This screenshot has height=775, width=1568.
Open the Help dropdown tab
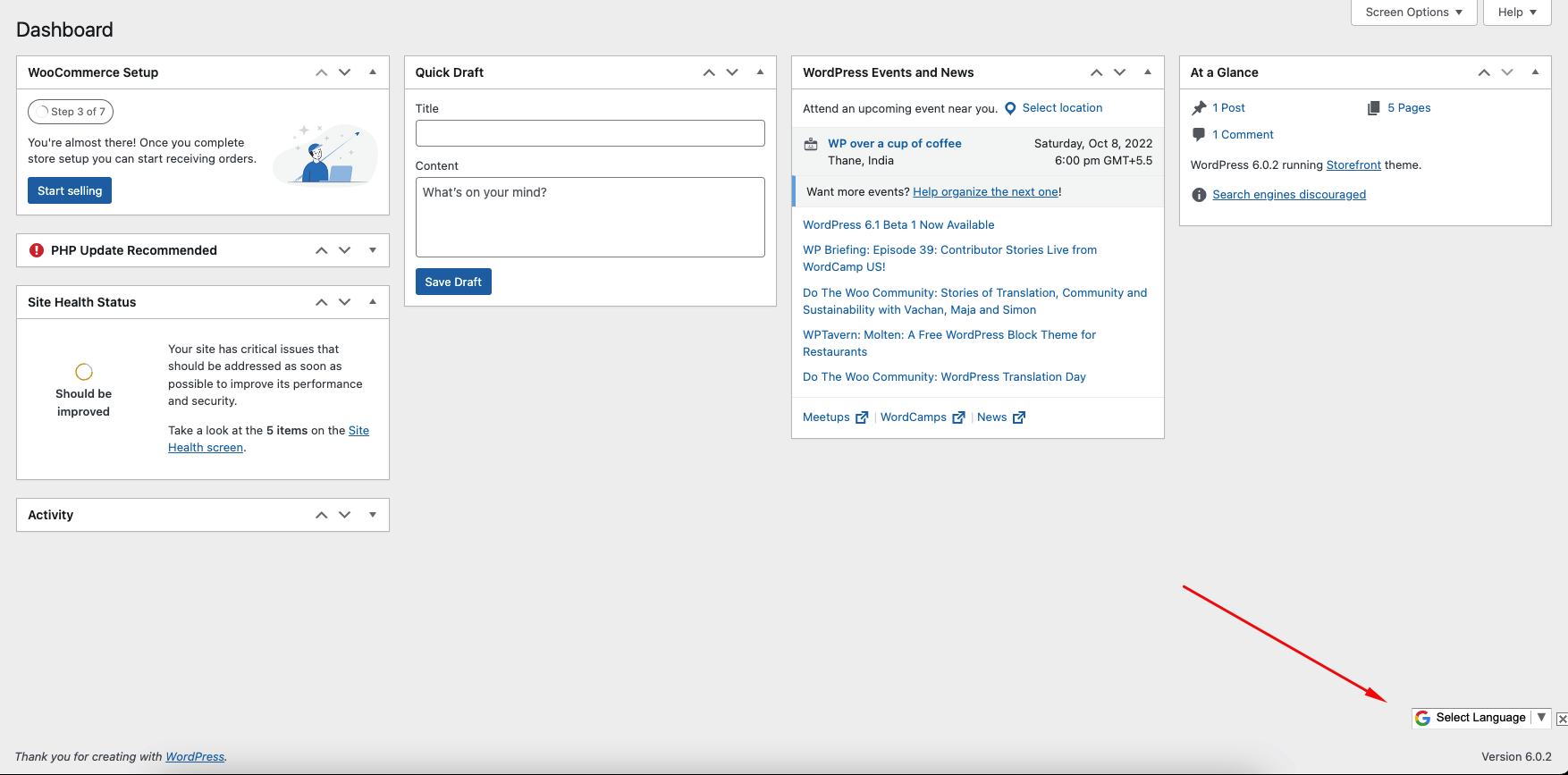[x=1517, y=13]
